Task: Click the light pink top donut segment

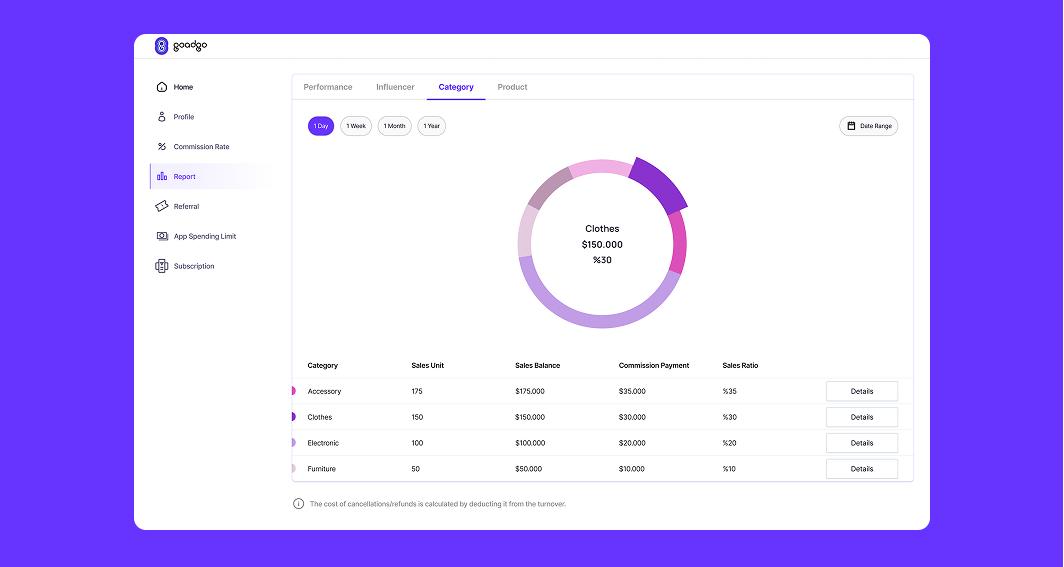Action: [600, 167]
